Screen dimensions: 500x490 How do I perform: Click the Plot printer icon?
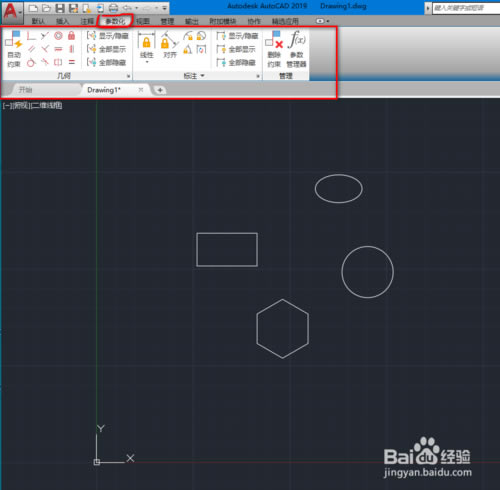114,8
